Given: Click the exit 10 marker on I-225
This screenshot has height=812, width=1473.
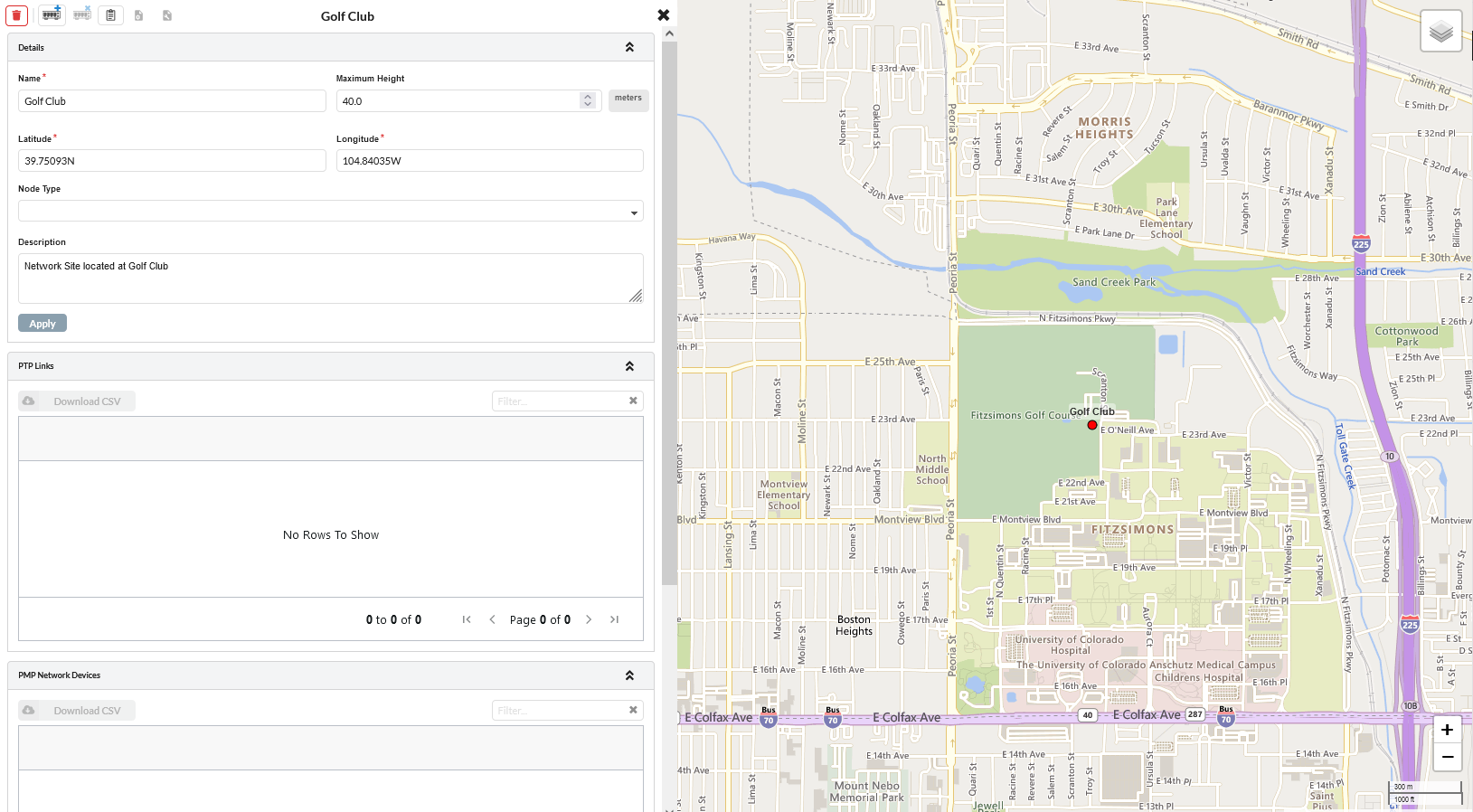Looking at the screenshot, I should click(x=1390, y=457).
